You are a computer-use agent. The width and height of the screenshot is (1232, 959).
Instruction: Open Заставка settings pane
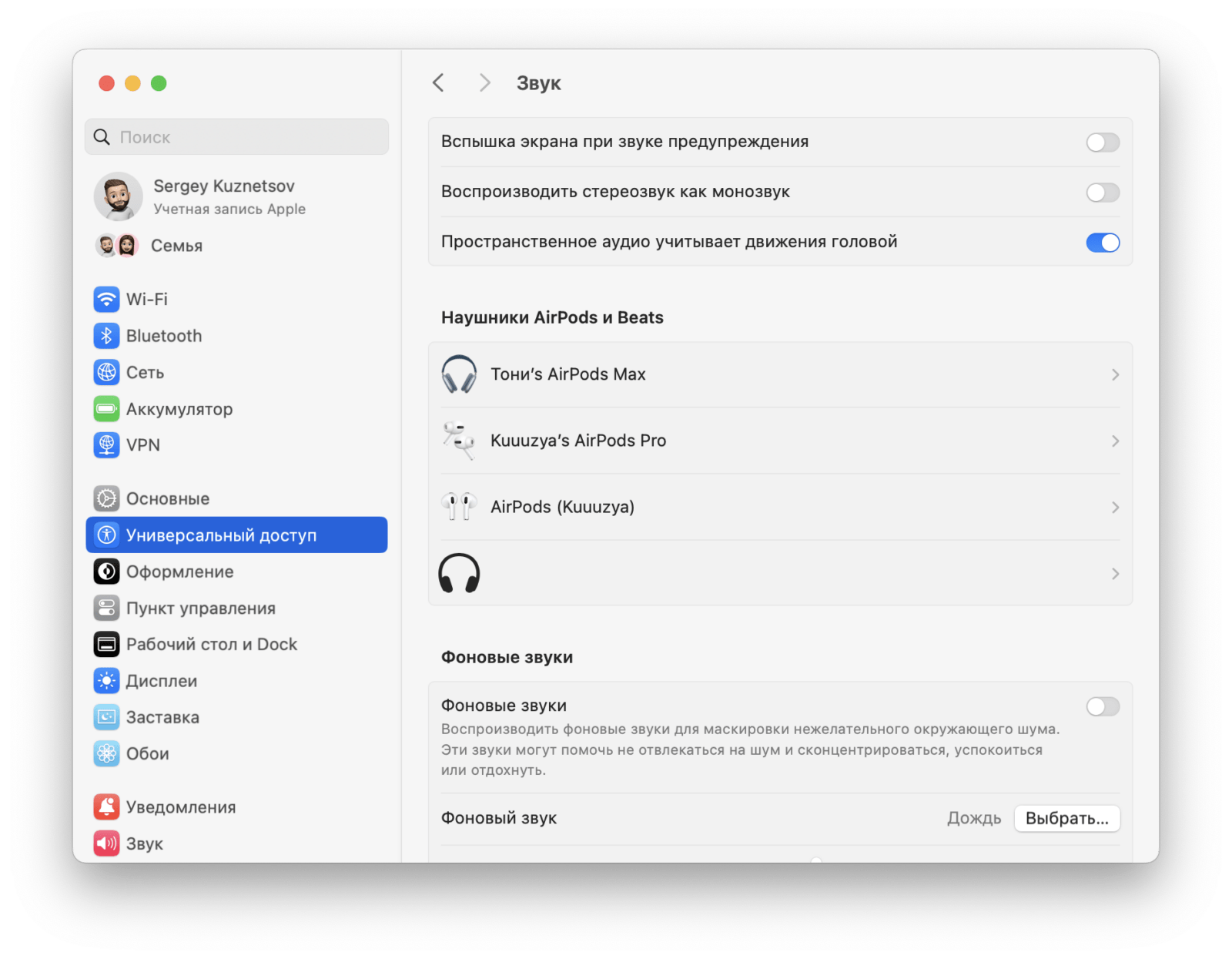tap(236, 717)
